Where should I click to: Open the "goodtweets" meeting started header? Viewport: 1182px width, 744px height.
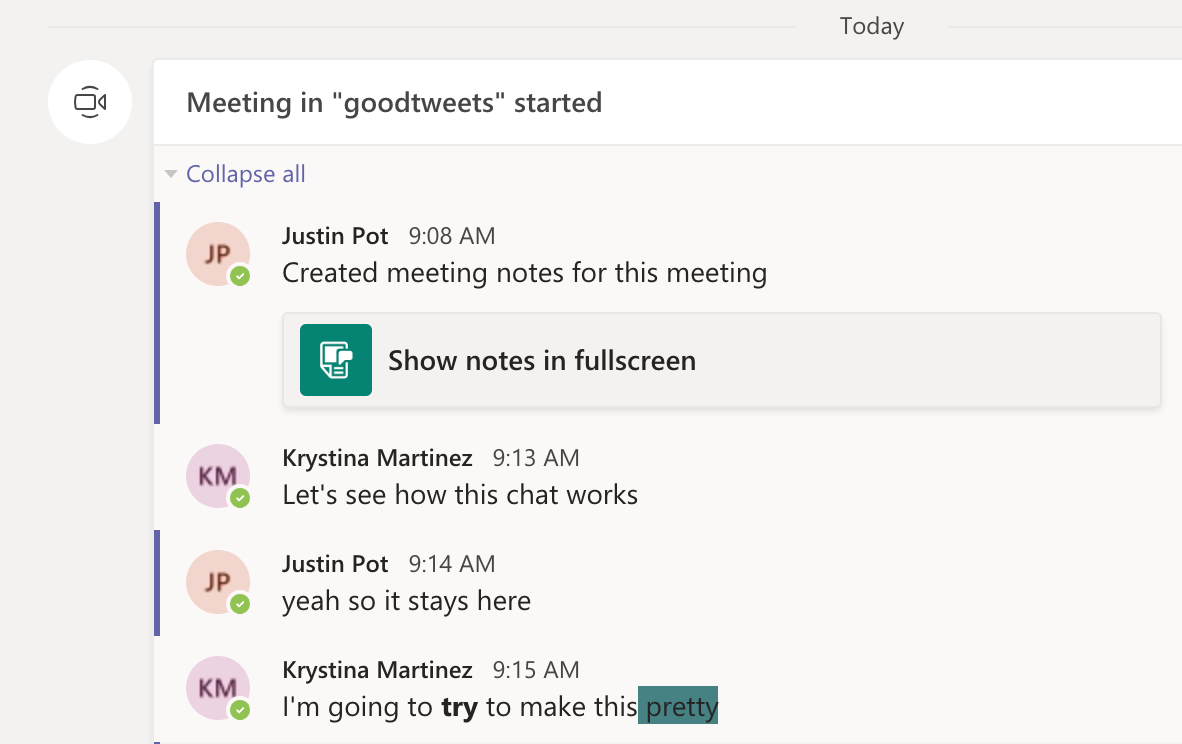pos(394,102)
